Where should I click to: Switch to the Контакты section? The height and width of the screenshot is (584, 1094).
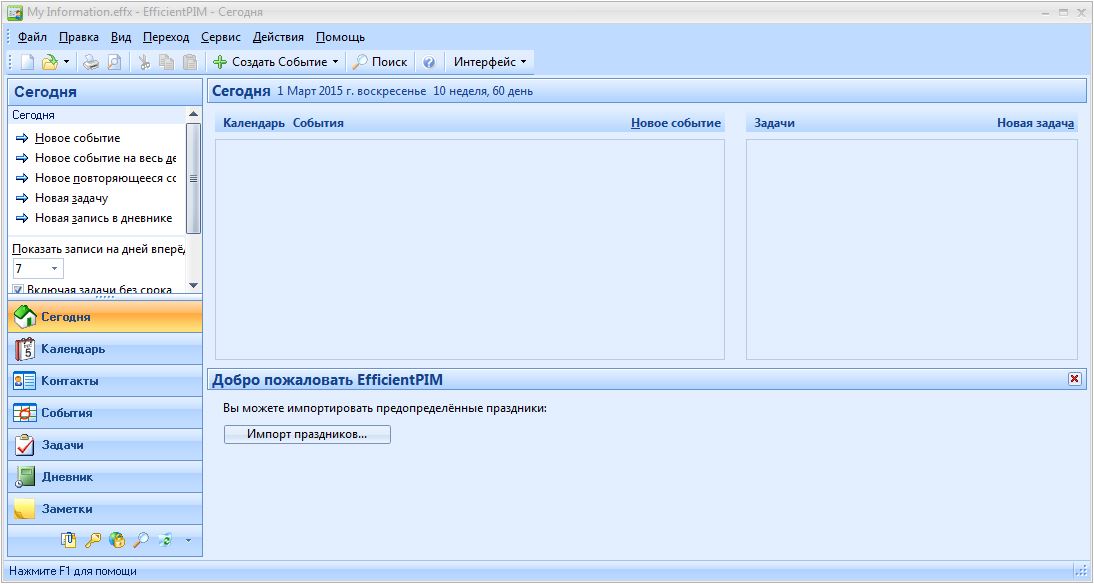click(105, 381)
